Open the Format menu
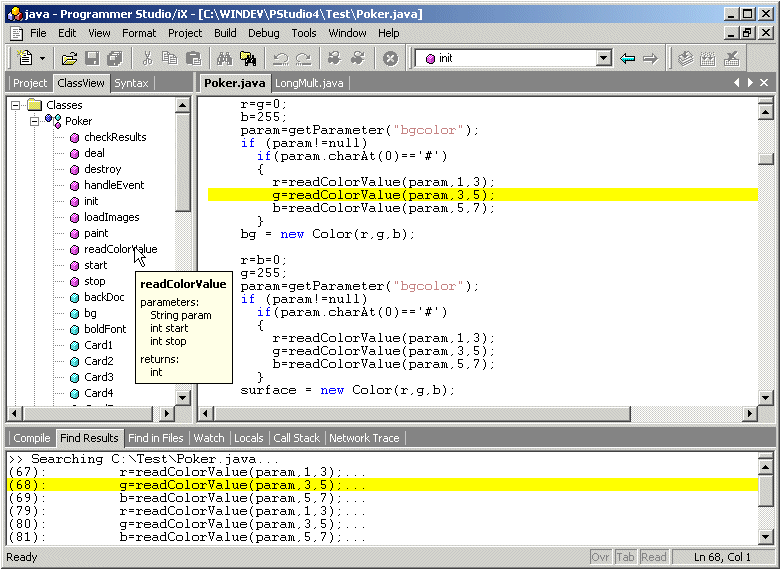 tap(139, 33)
